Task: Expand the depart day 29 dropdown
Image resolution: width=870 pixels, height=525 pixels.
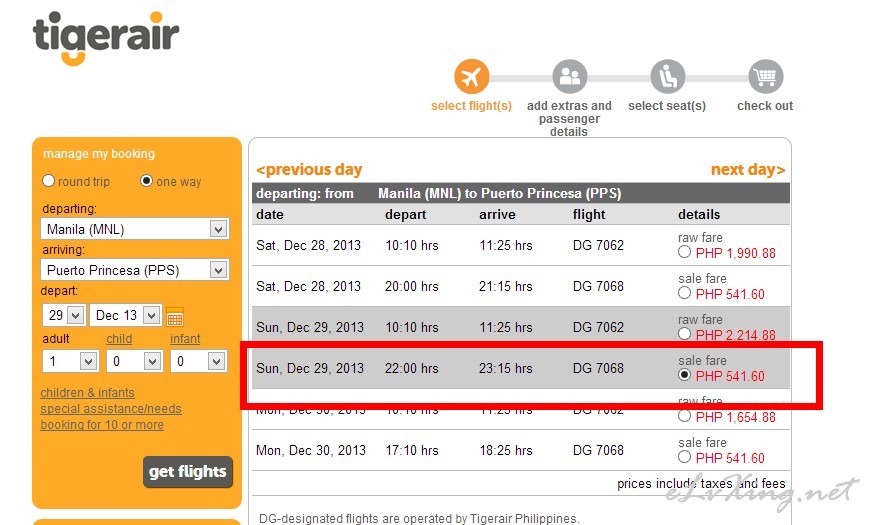Action: 62,315
